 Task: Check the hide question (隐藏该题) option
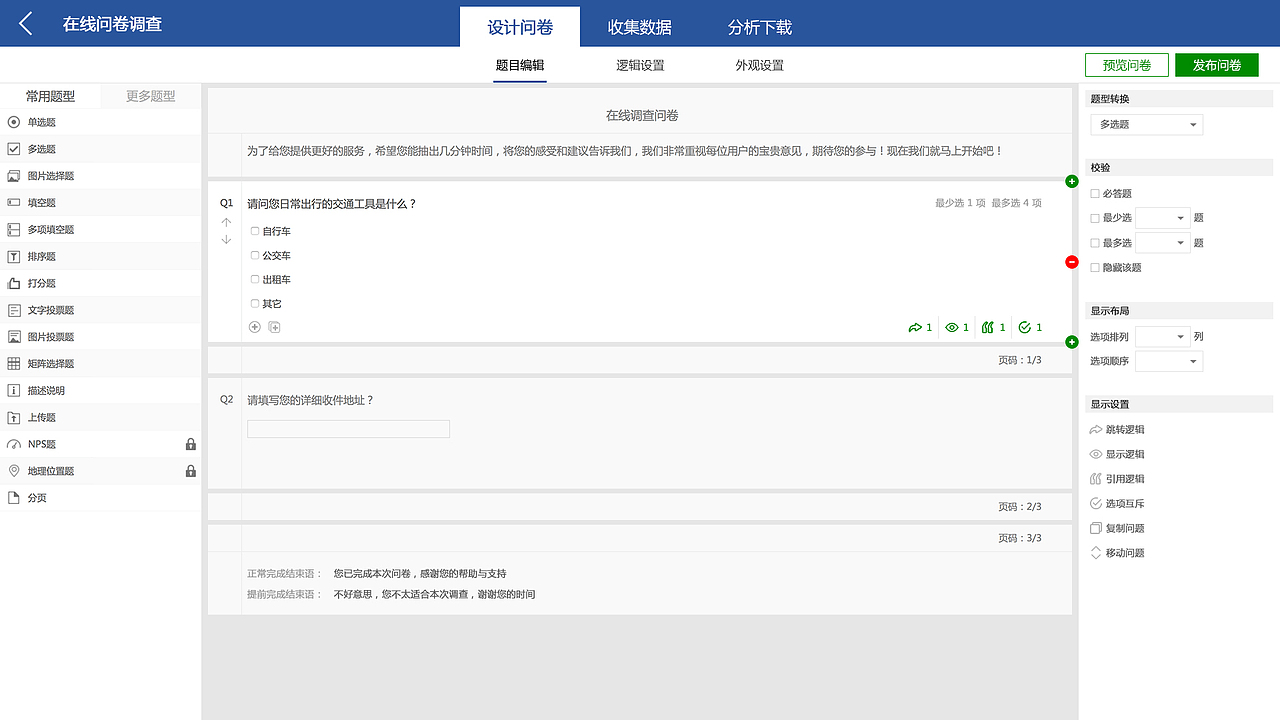click(1095, 267)
